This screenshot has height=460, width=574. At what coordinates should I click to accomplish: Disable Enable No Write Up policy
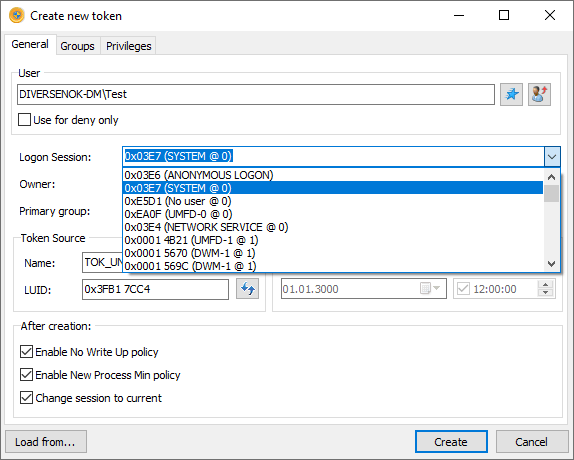pyautogui.click(x=26, y=352)
